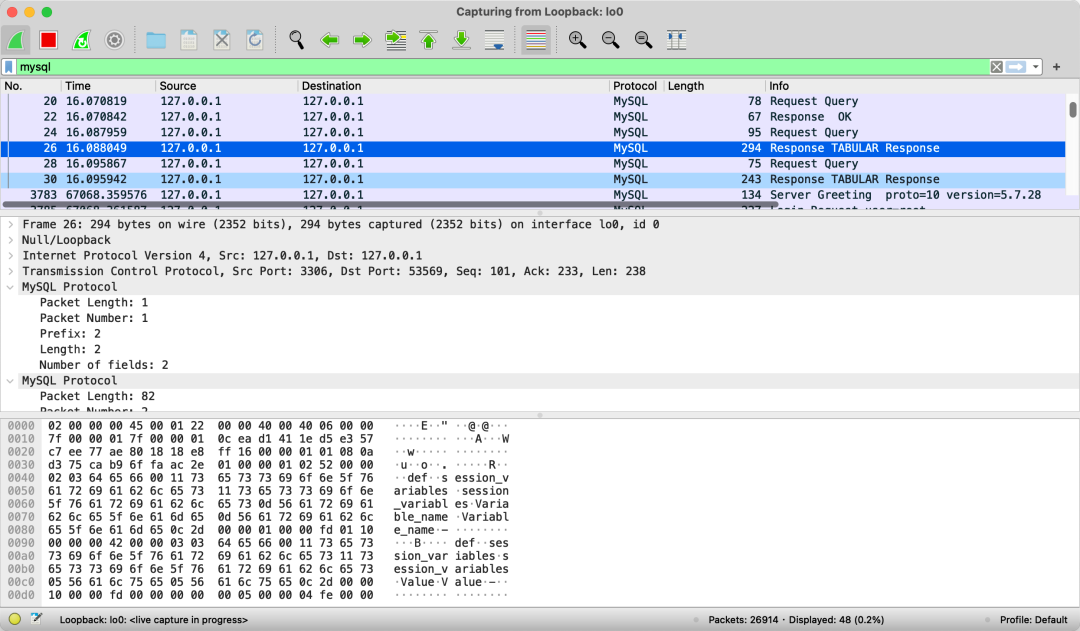Open the recent filters dropdown
The image size is (1080, 631).
tap(1035, 67)
